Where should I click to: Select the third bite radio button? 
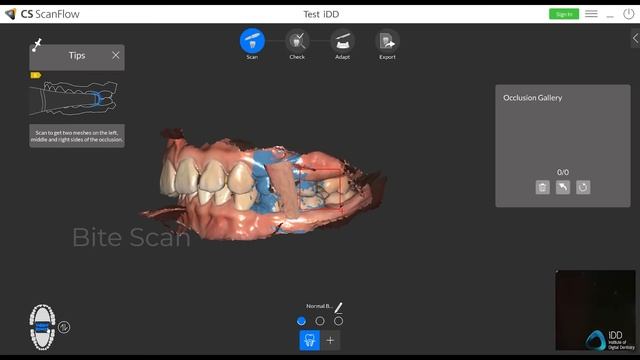pyautogui.click(x=338, y=321)
